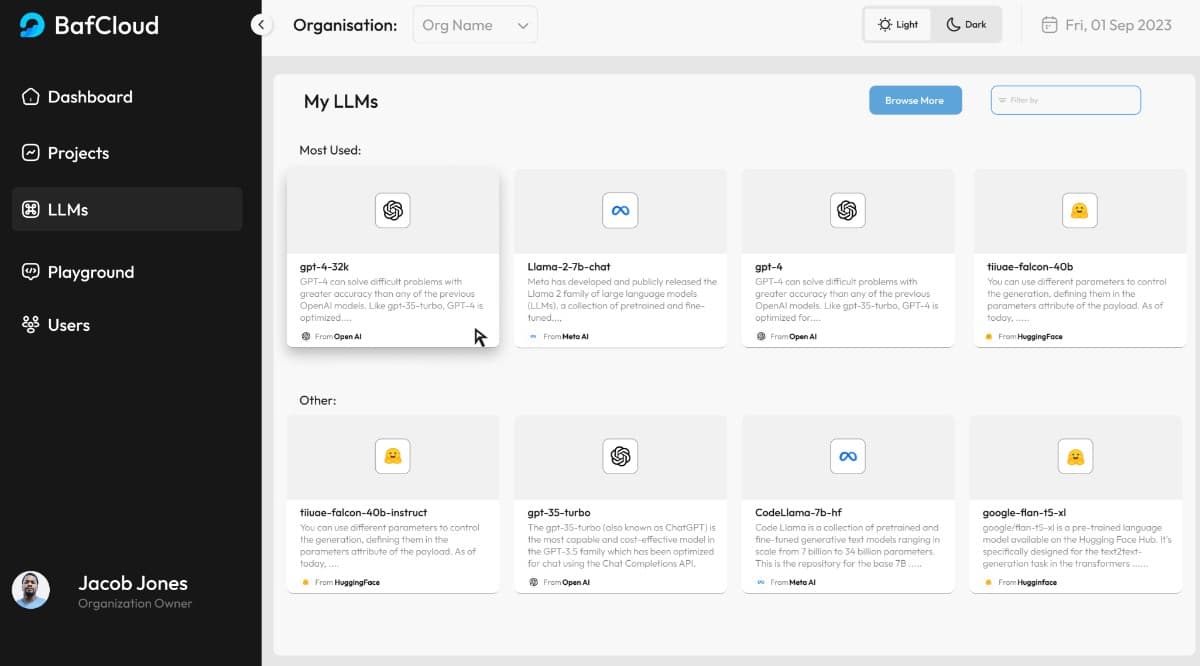Collapse the sidebar with the chevron button
This screenshot has height=666, width=1200.
(x=262, y=25)
